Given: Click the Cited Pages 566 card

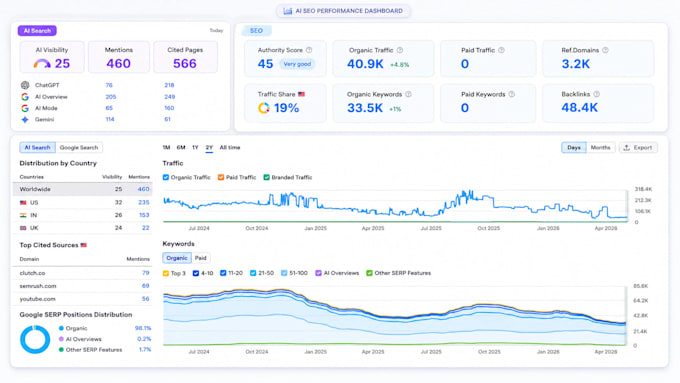Looking at the screenshot, I should pyautogui.click(x=185, y=57).
